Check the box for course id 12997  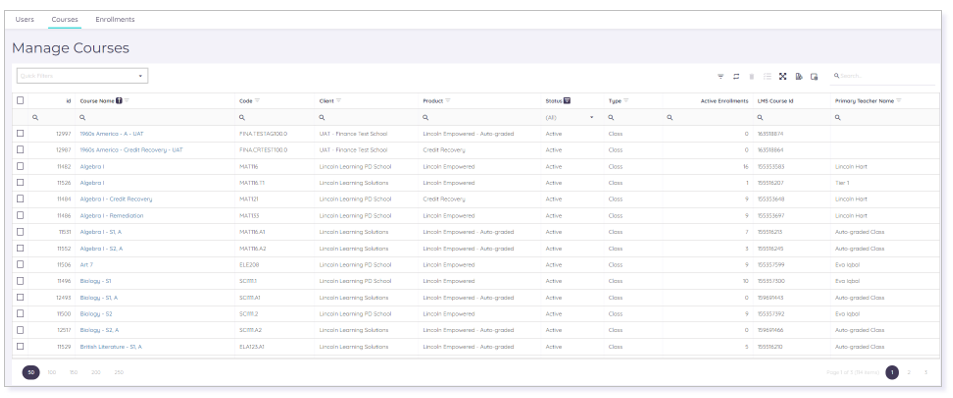point(21,133)
